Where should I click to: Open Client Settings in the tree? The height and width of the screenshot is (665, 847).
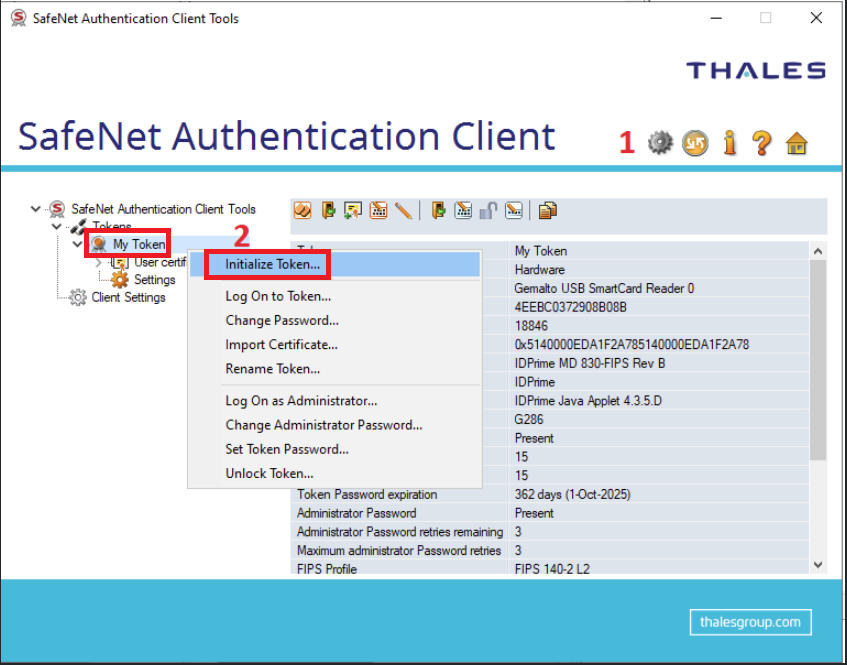(x=128, y=297)
